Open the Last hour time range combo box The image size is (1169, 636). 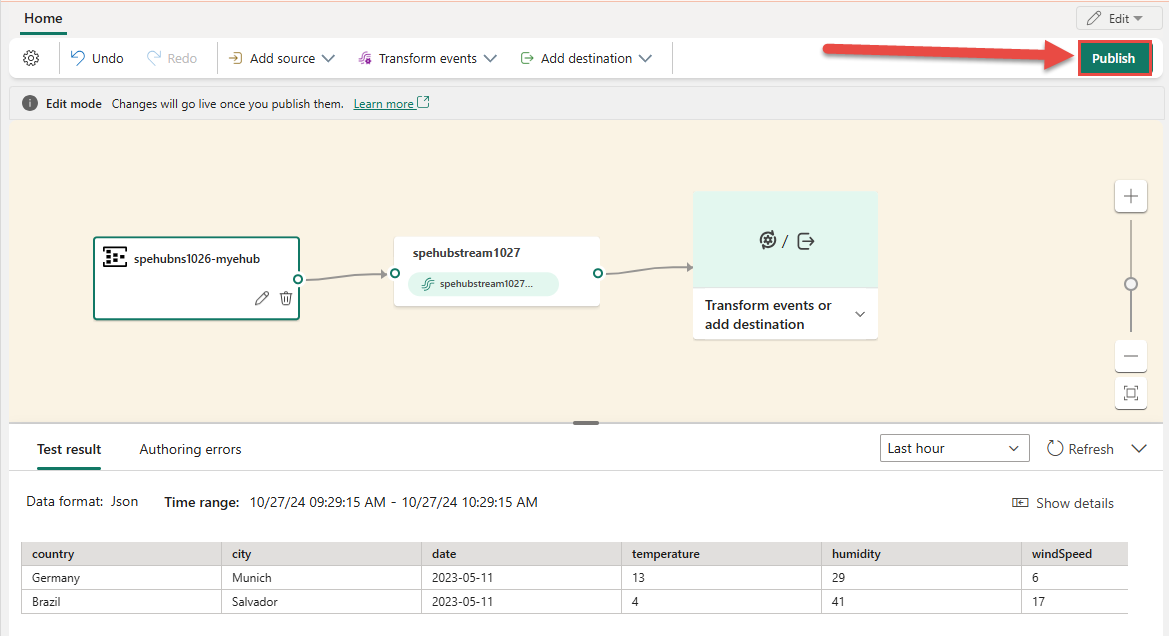click(x=954, y=448)
